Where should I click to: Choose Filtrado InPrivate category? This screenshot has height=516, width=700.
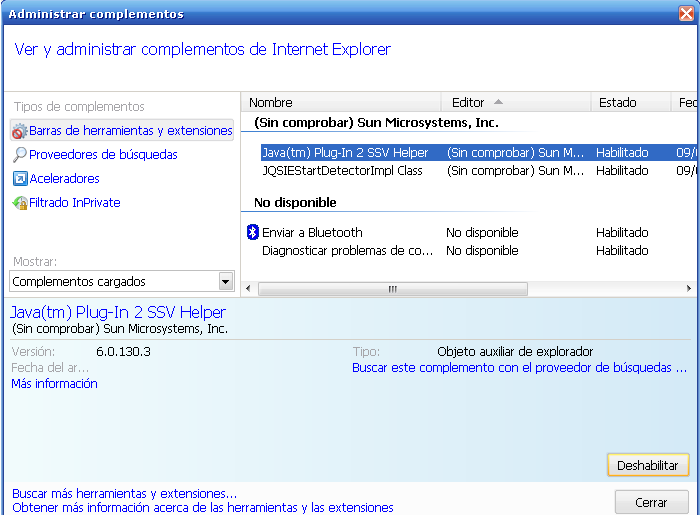75,203
